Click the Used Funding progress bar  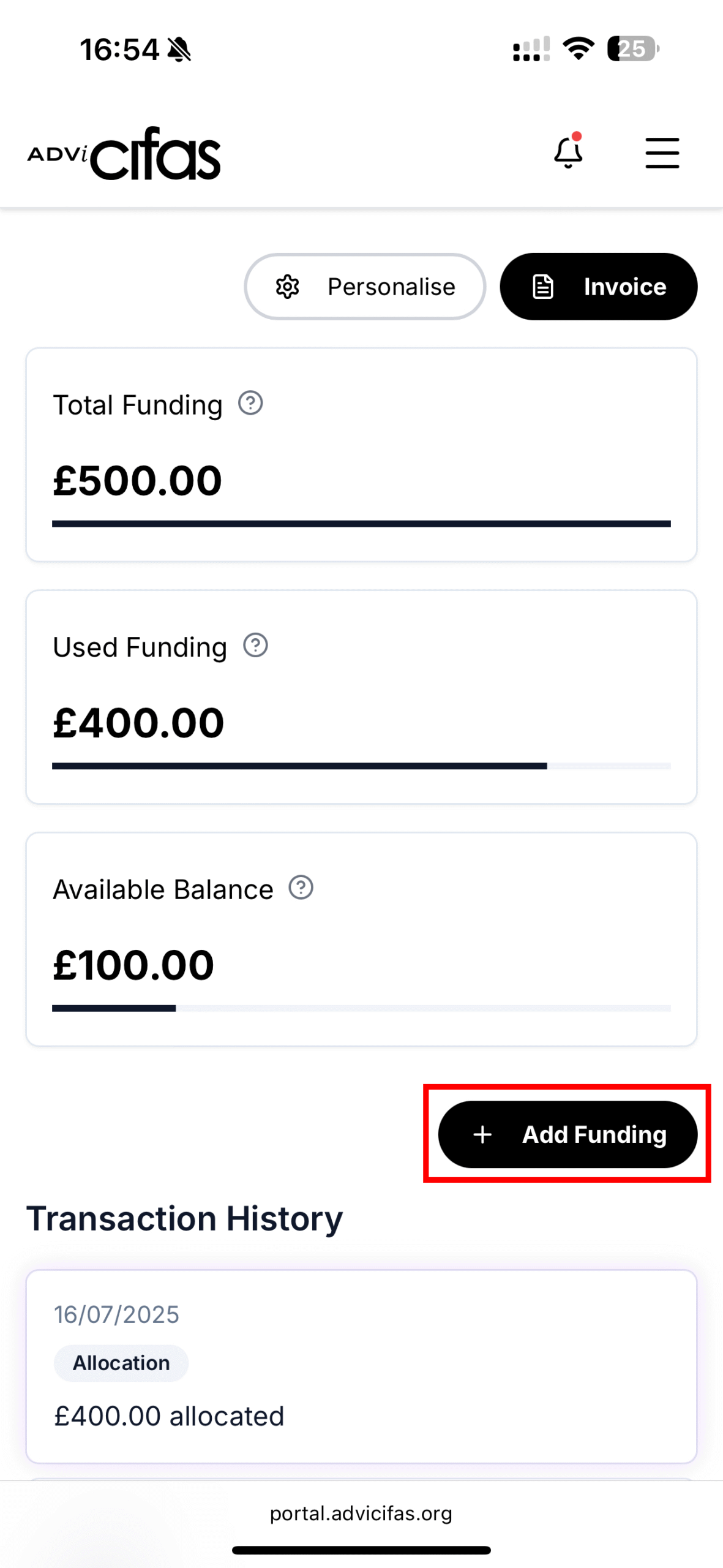tap(361, 766)
